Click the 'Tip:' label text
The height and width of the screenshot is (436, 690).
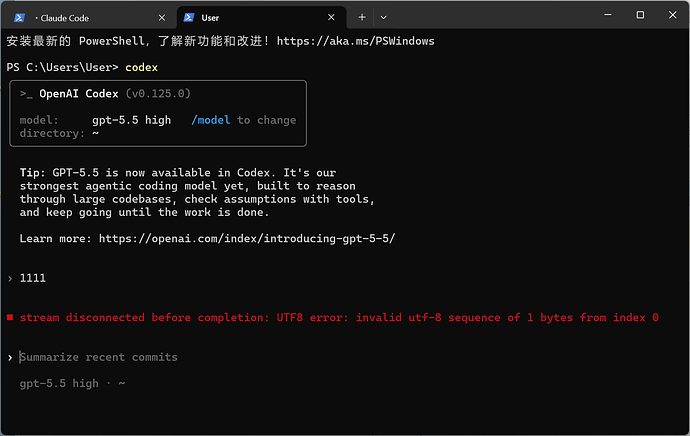[32, 172]
